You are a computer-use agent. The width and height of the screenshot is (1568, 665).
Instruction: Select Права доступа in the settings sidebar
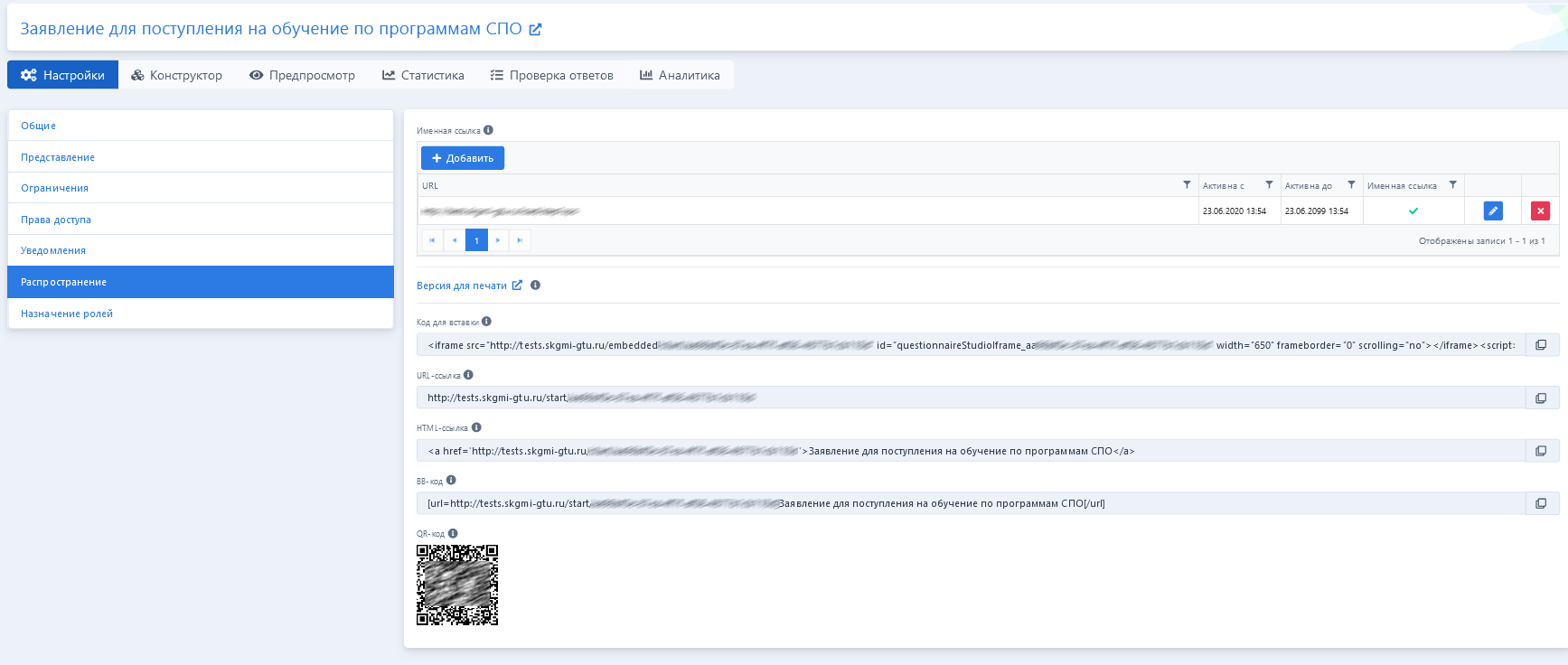[56, 220]
